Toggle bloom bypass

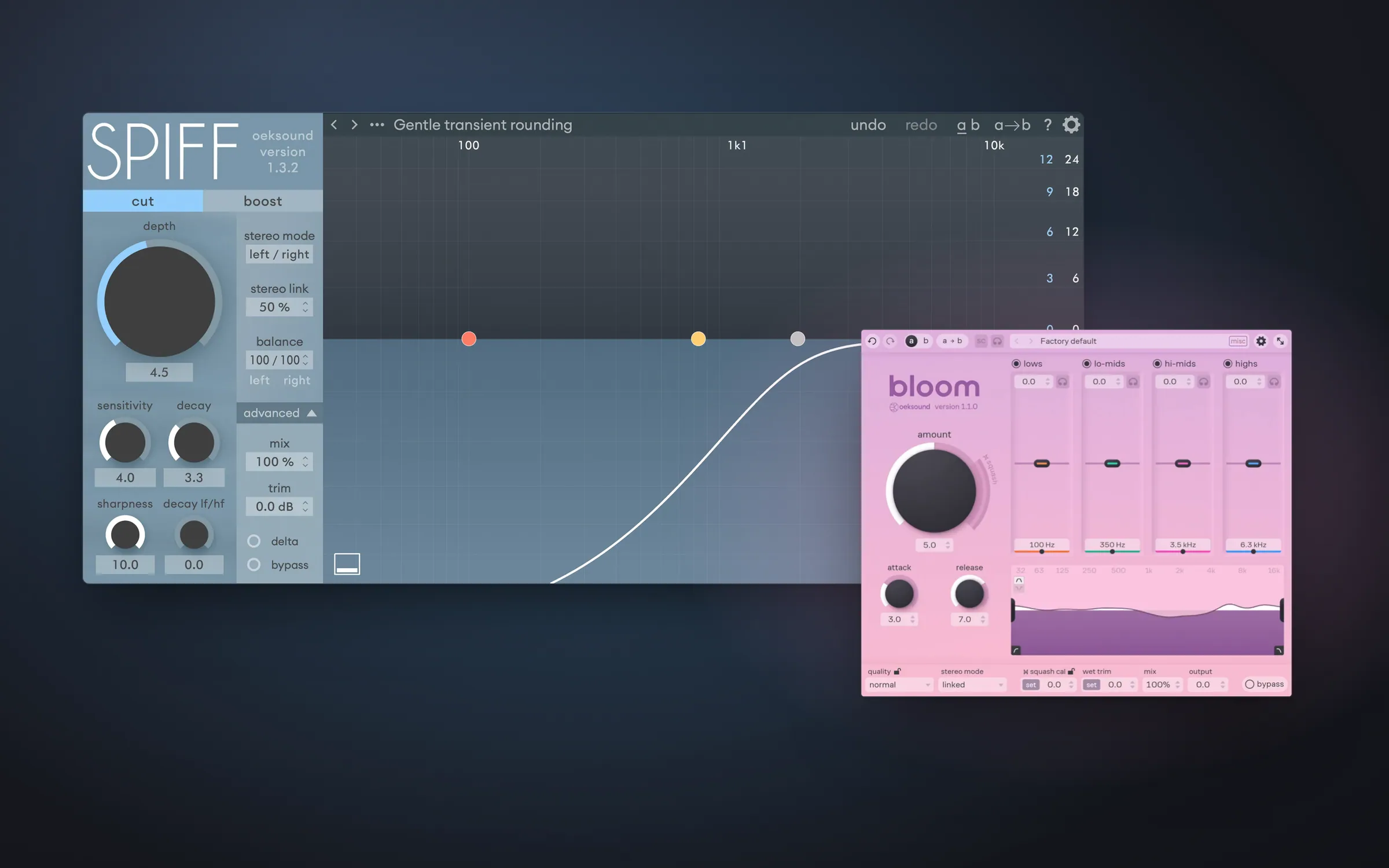point(1264,684)
